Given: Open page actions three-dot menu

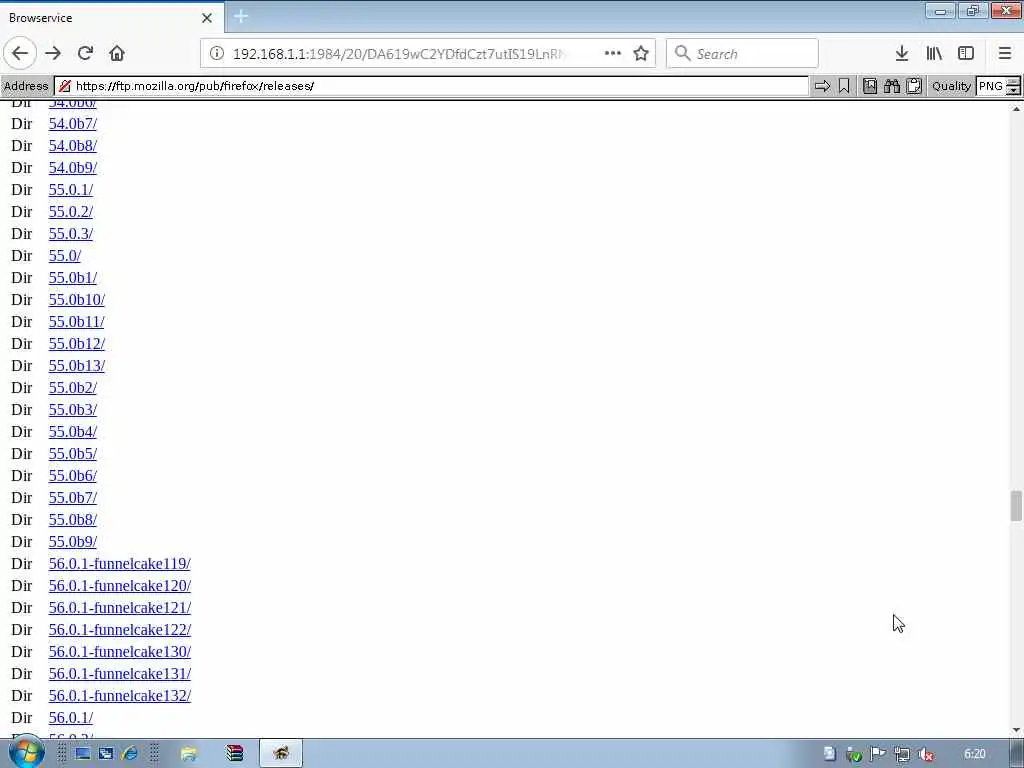Looking at the screenshot, I should click(613, 53).
